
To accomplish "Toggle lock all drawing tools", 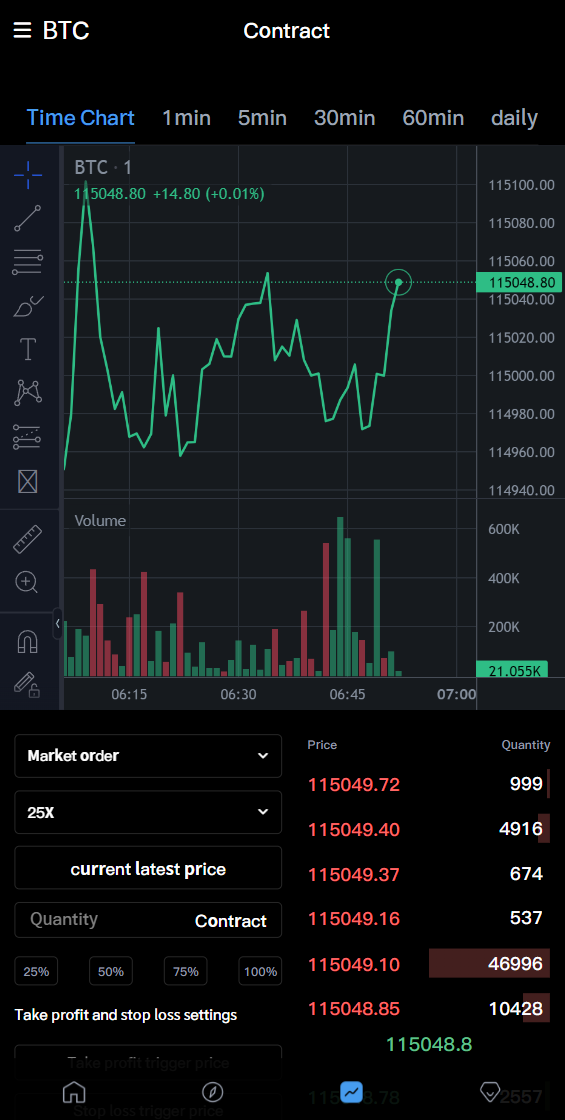I will click(x=28, y=684).
